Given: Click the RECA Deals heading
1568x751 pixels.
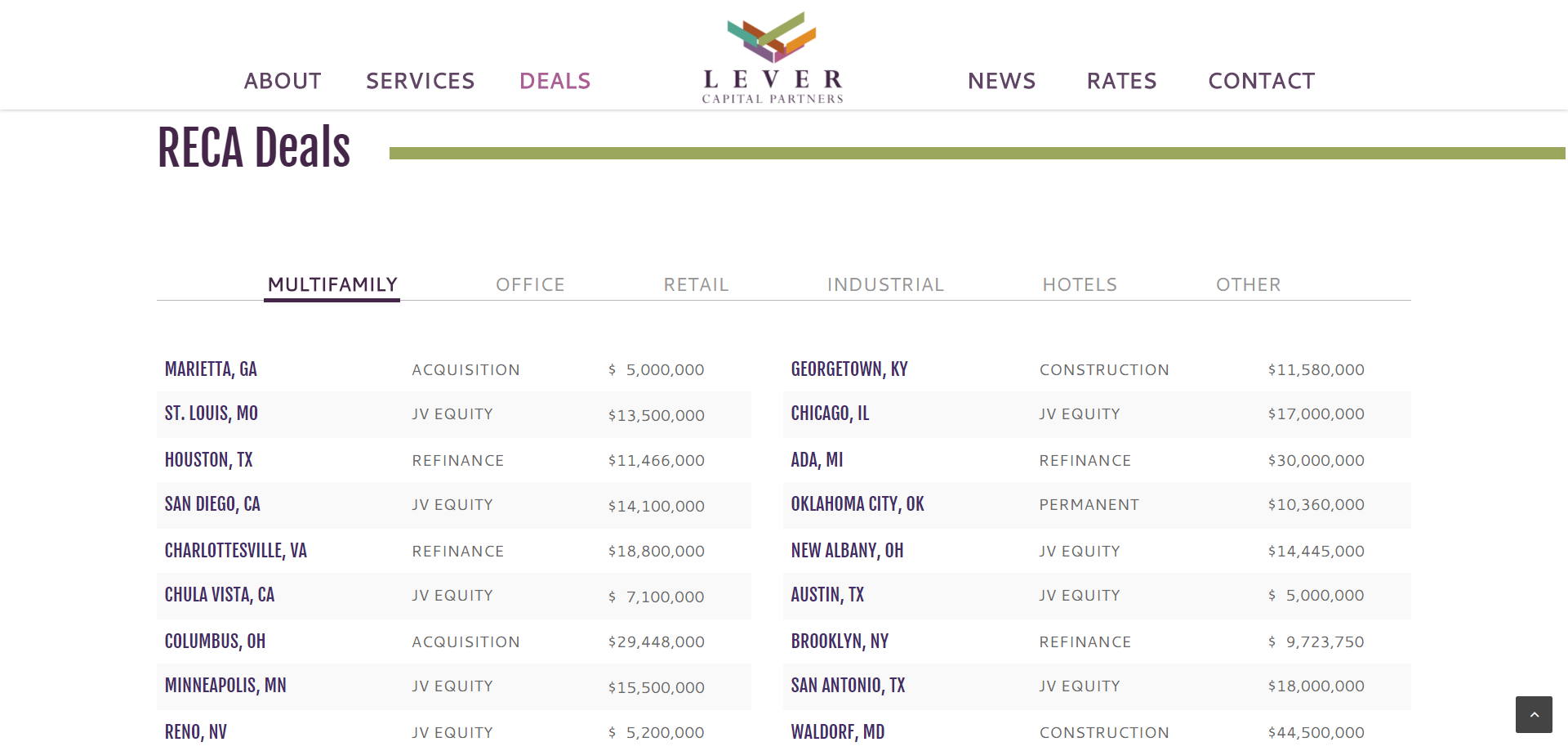Looking at the screenshot, I should click(254, 148).
